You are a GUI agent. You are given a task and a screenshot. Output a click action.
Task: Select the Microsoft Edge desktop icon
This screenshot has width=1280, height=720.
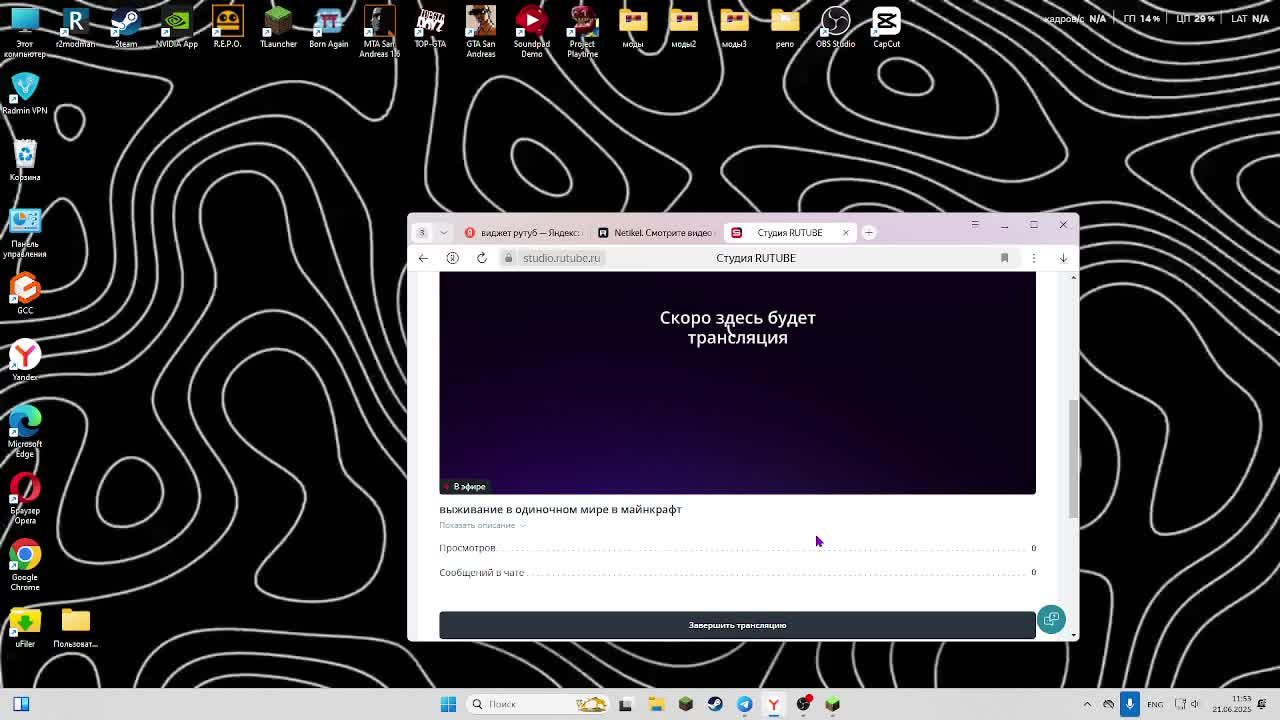tap(25, 433)
